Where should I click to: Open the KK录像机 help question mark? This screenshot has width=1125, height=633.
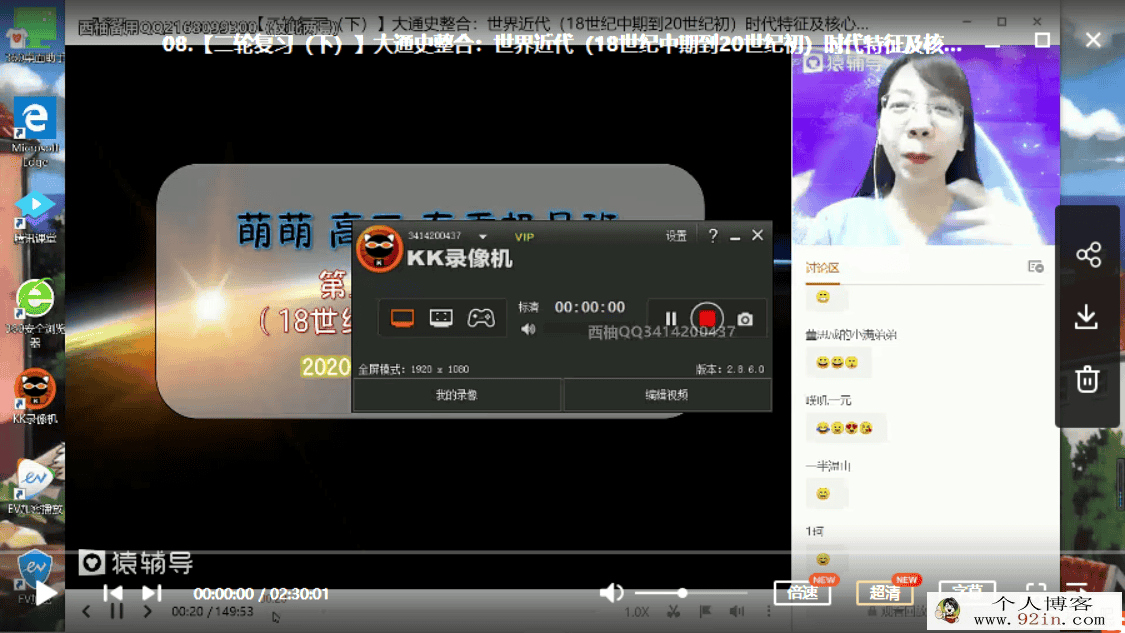[x=712, y=235]
